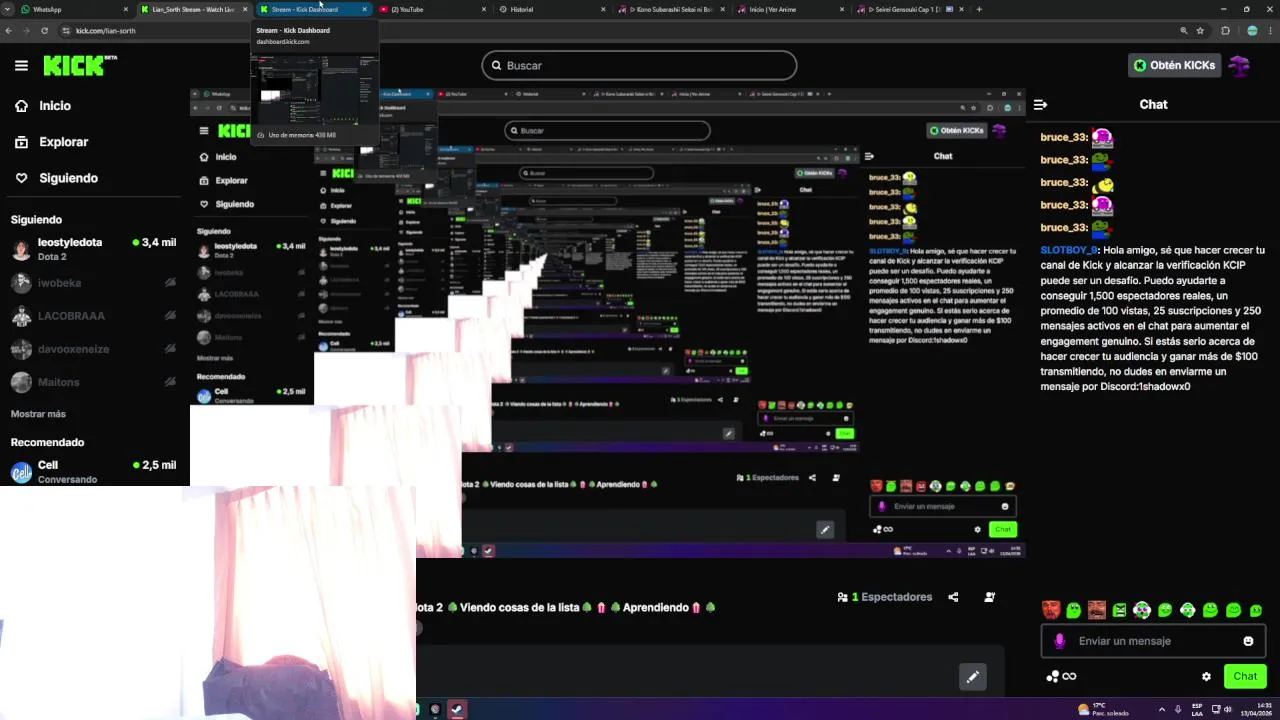The image size is (1280, 720).
Task: Click SLOTBOY_8 username in chat
Action: (1069, 251)
